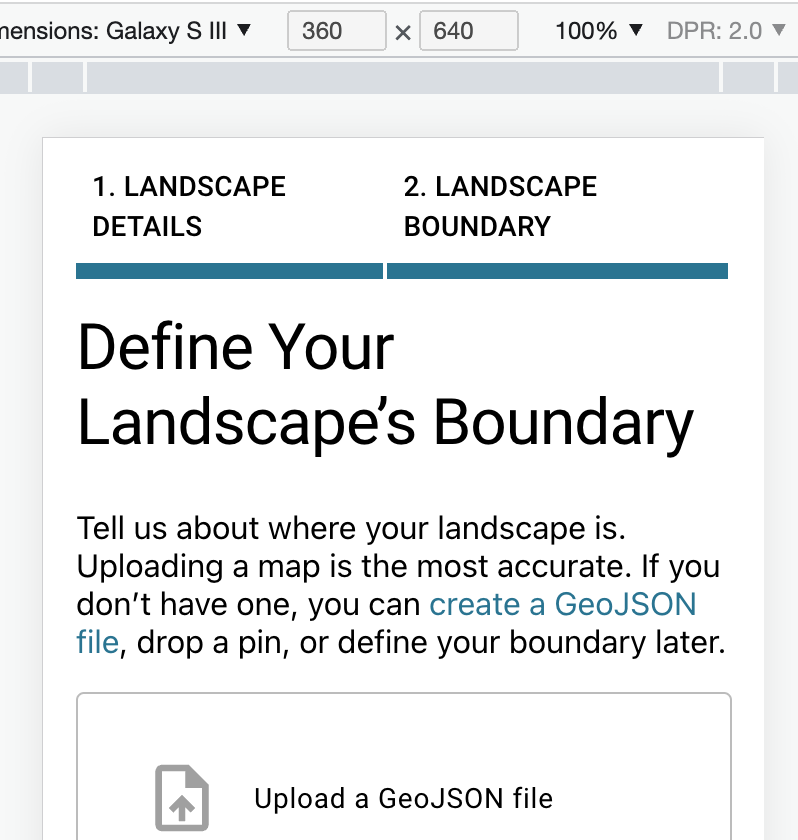The height and width of the screenshot is (840, 798).
Task: Click the Upload a GeoJSON file option
Action: coord(402,798)
